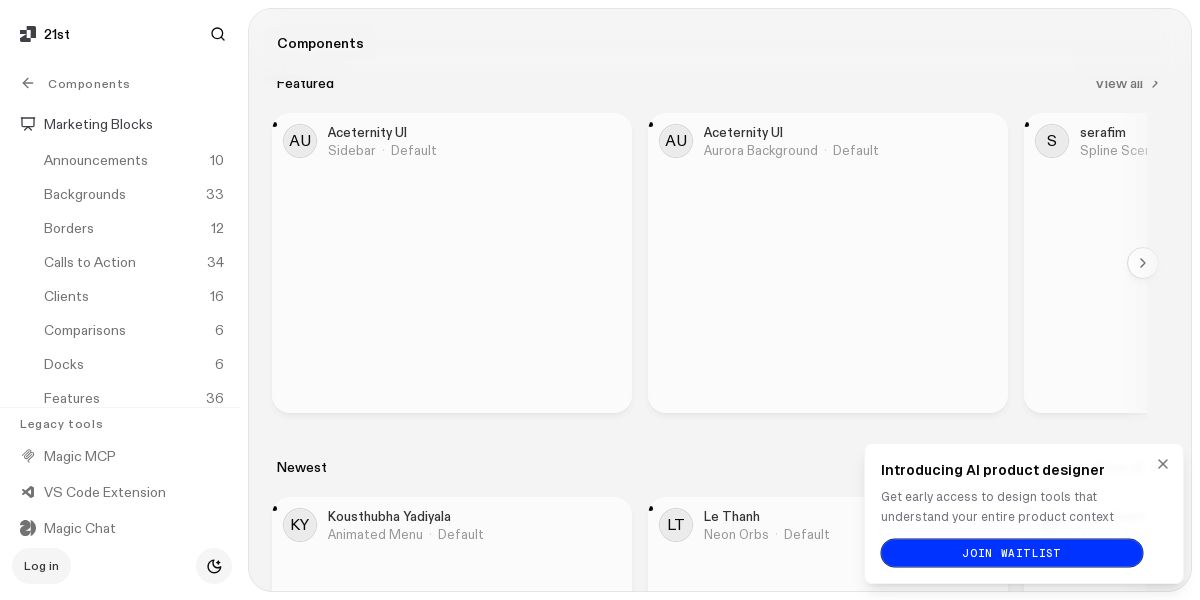Click Kousthubha Yadiyala's KY avatar

tap(300, 525)
